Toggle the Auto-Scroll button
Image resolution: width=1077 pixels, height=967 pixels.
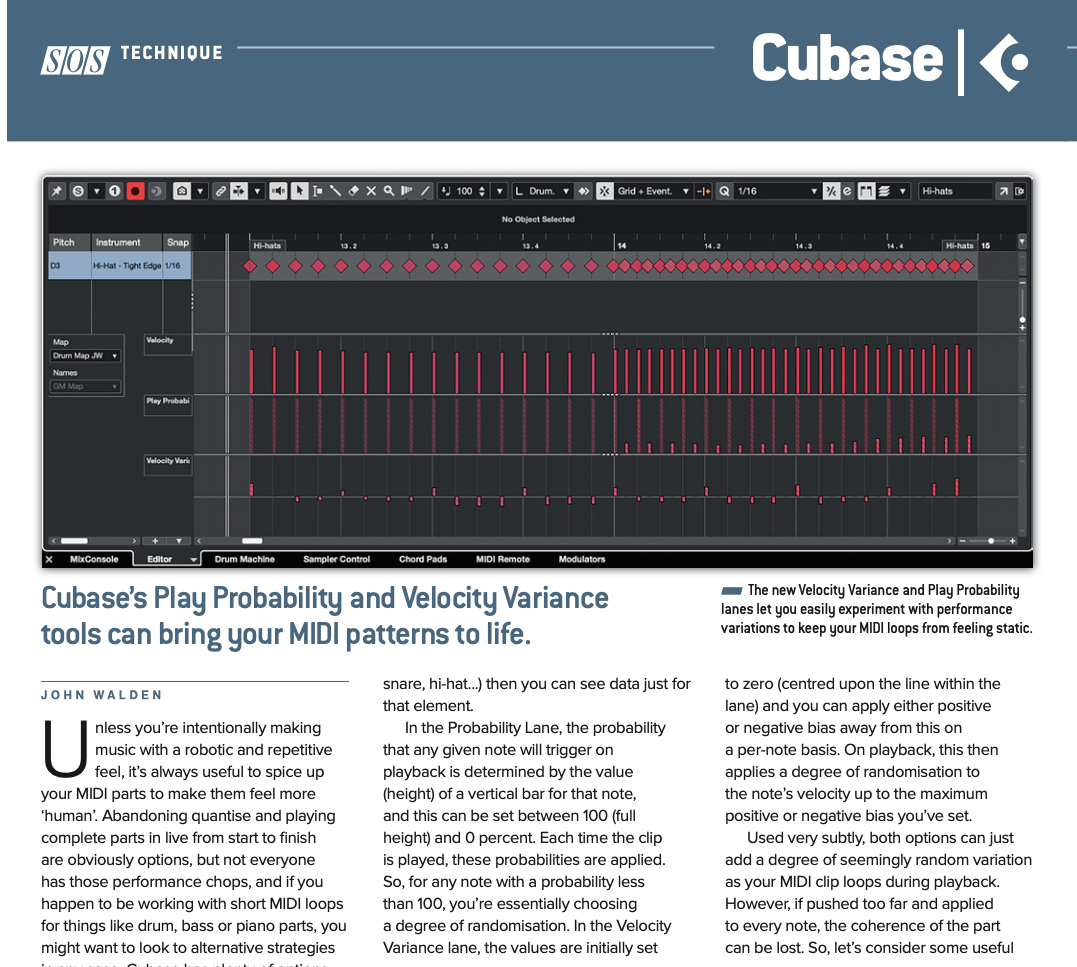click(238, 191)
